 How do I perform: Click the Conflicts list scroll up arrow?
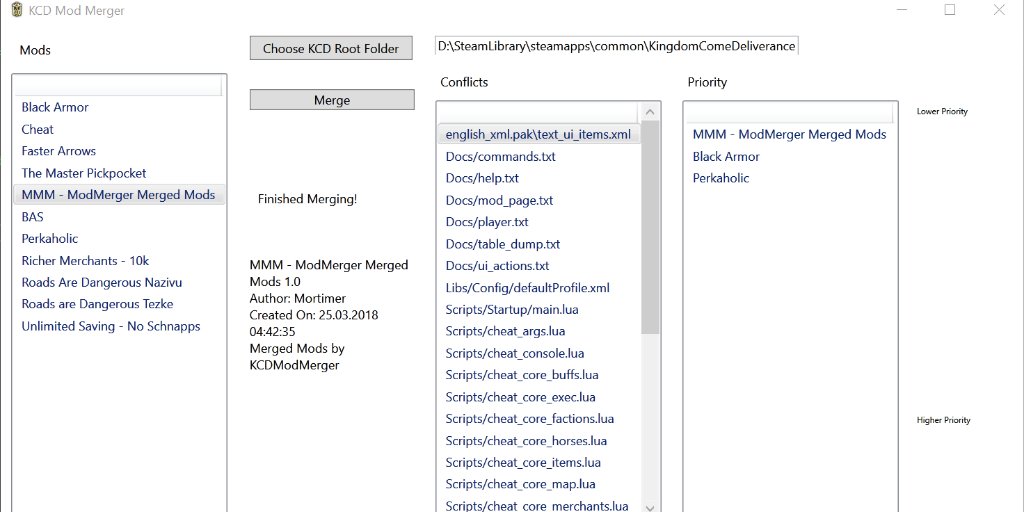click(x=650, y=112)
